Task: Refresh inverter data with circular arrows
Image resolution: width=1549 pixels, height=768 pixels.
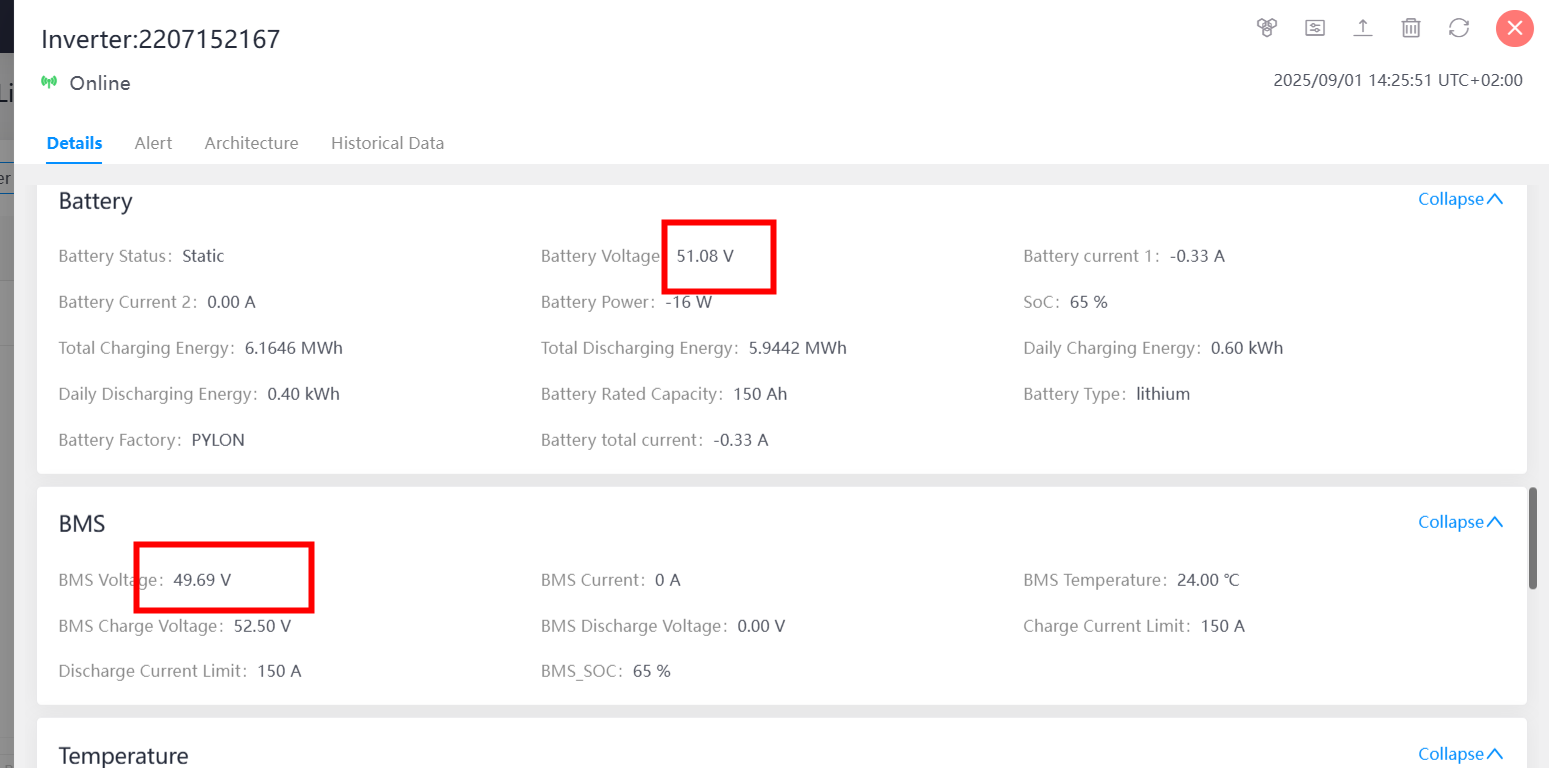Action: (1459, 28)
